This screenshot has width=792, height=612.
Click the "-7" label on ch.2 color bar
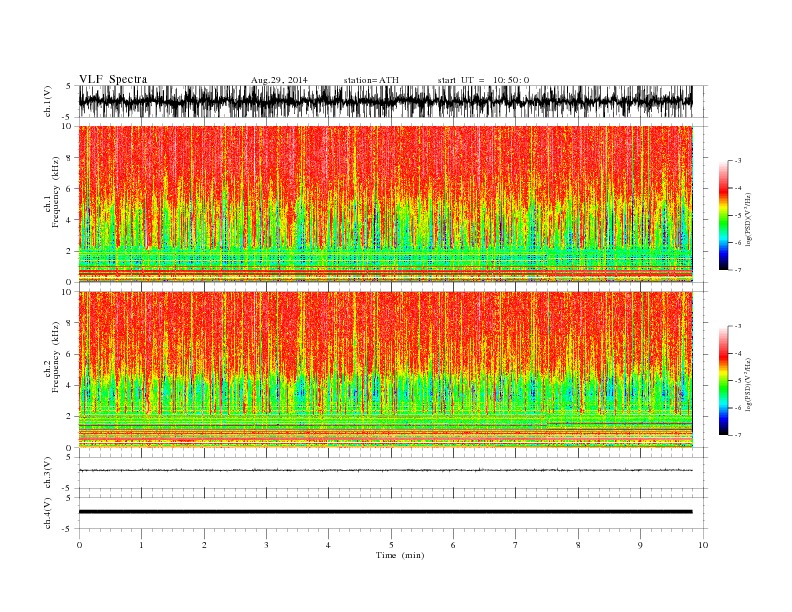pos(737,435)
